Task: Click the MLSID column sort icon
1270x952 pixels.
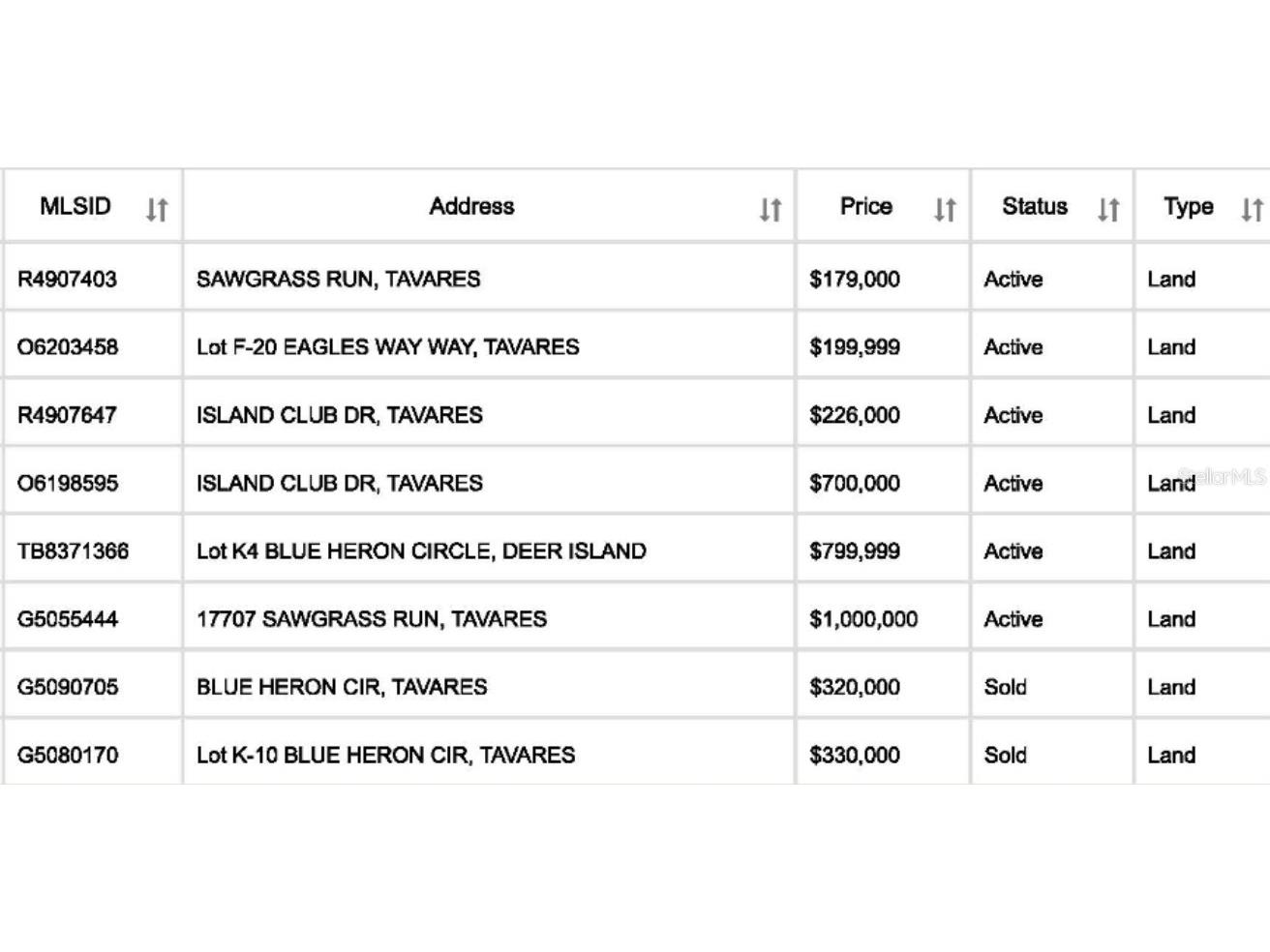Action: click(157, 209)
